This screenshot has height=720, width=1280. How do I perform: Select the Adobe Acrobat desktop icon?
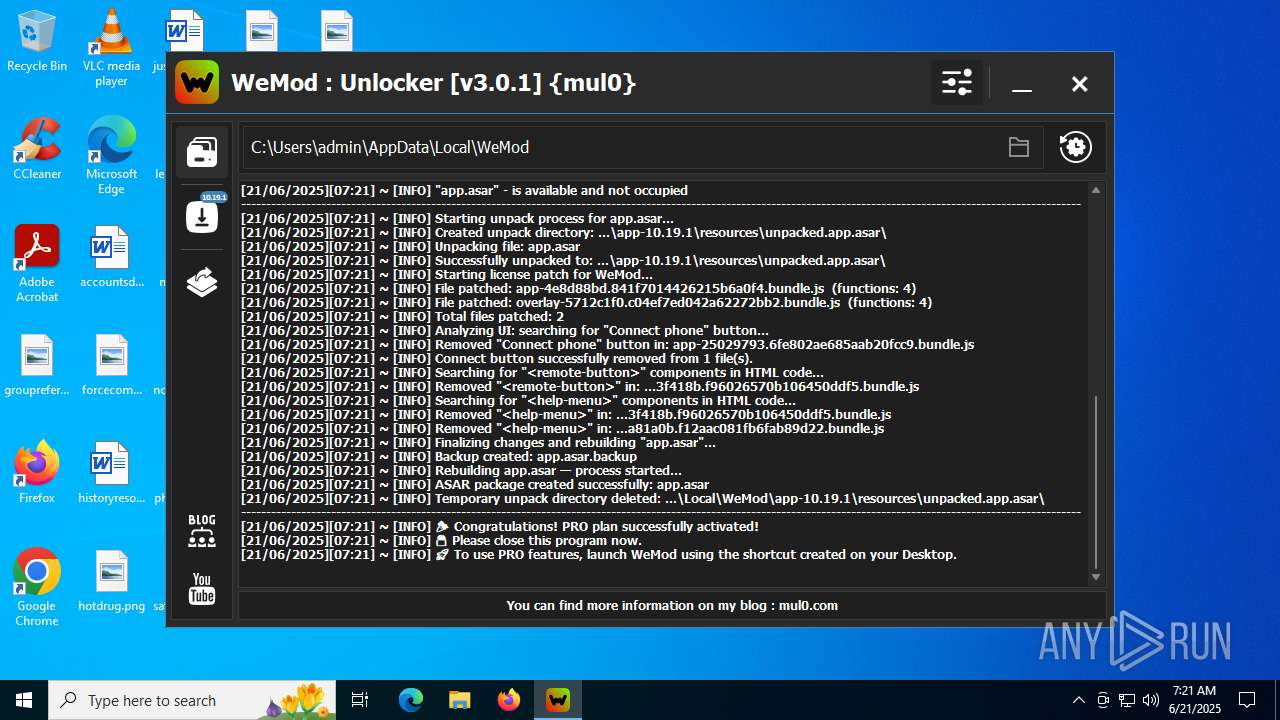point(37,264)
